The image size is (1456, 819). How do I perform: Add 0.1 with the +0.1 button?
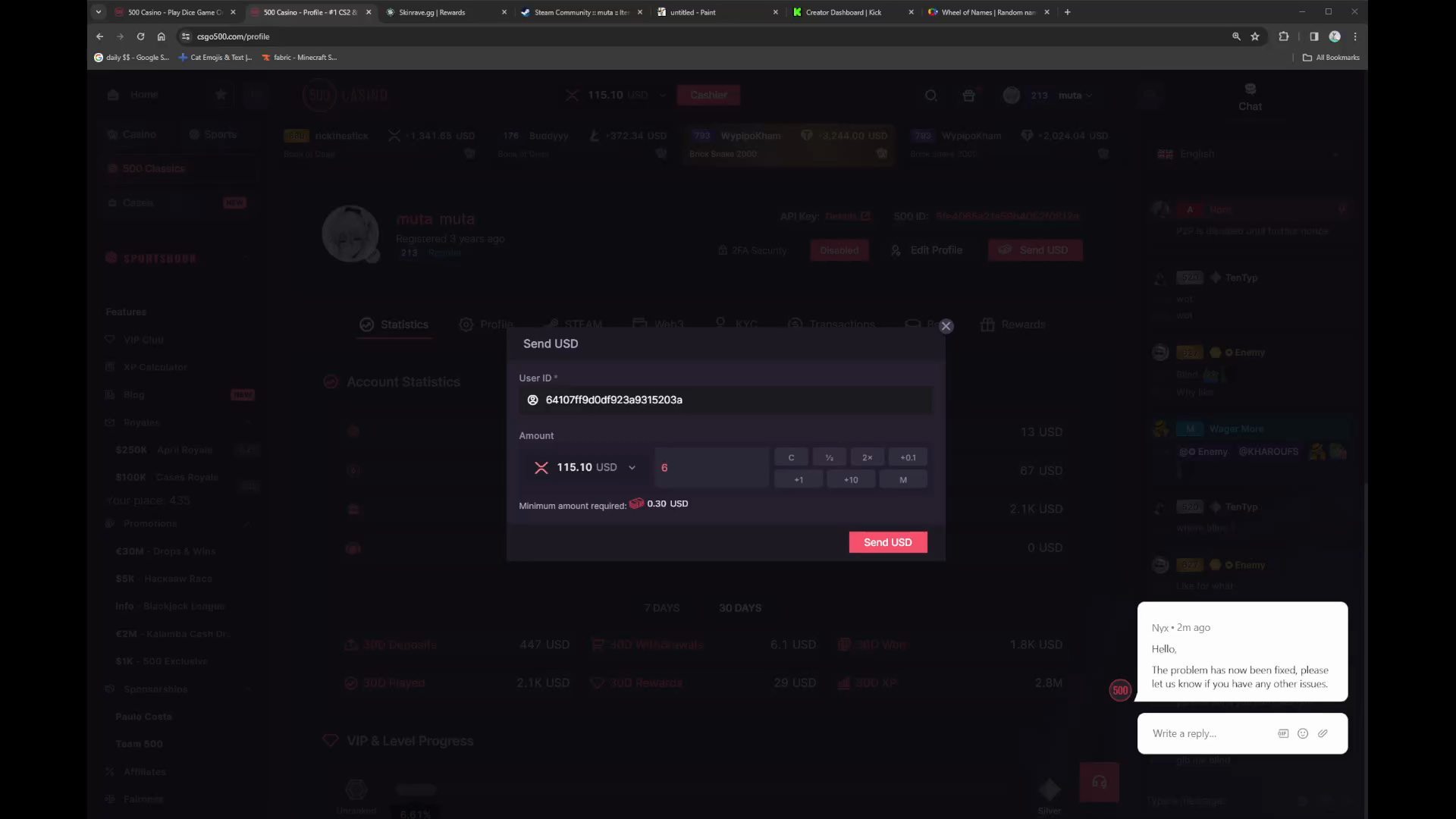pos(908,457)
